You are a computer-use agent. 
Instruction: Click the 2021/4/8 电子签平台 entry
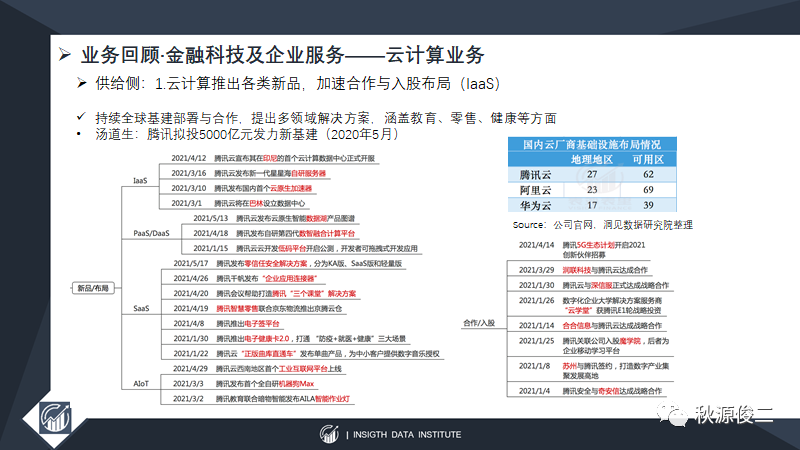coord(226,324)
